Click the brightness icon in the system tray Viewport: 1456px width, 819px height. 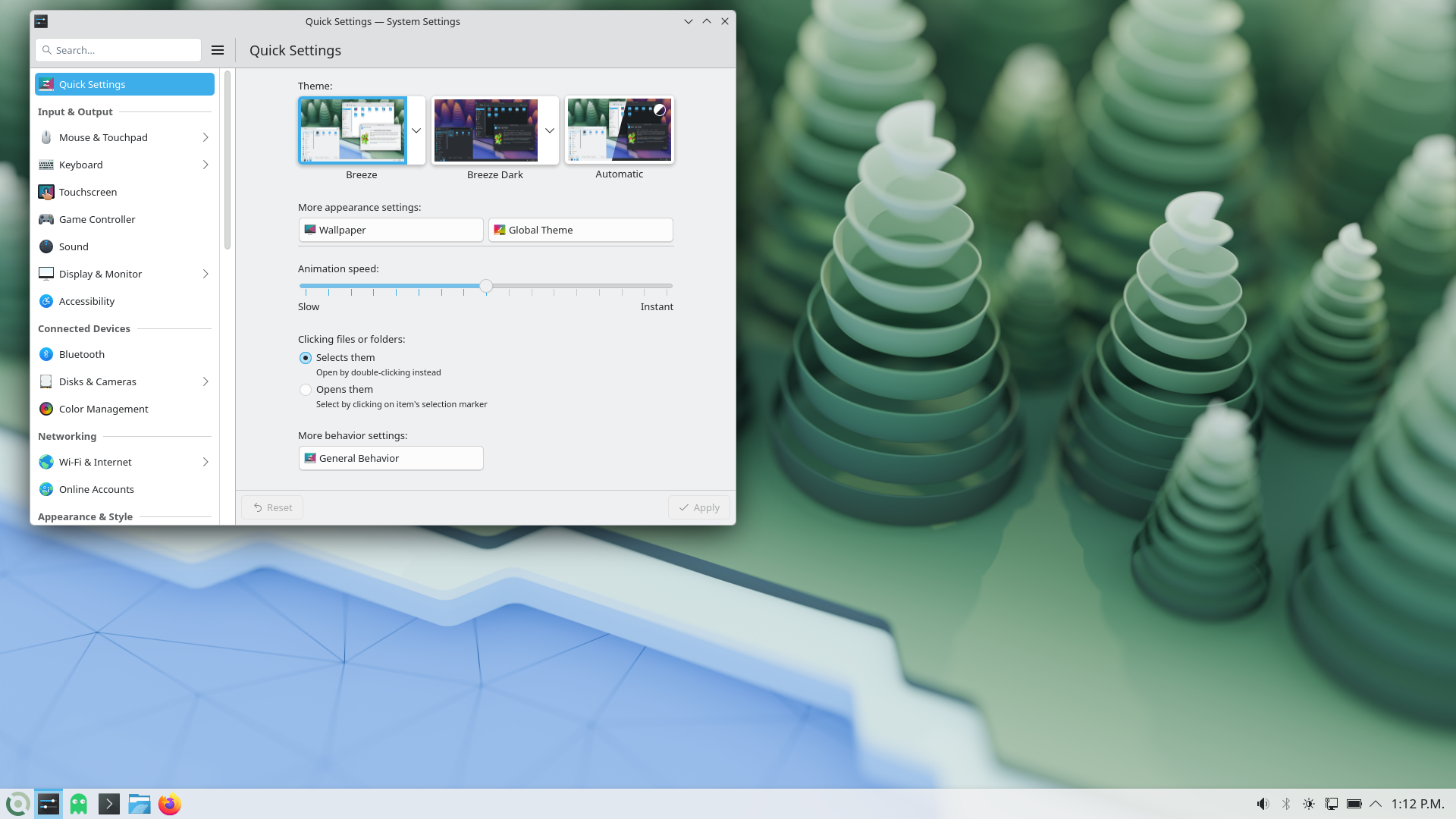tap(1309, 804)
